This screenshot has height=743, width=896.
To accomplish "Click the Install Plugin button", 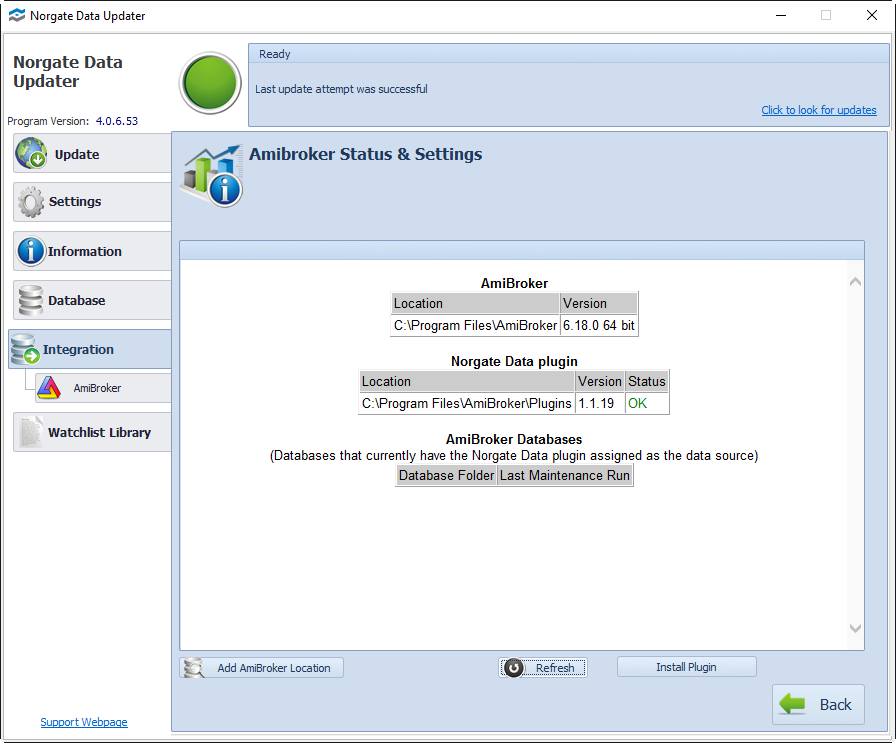I will point(686,667).
